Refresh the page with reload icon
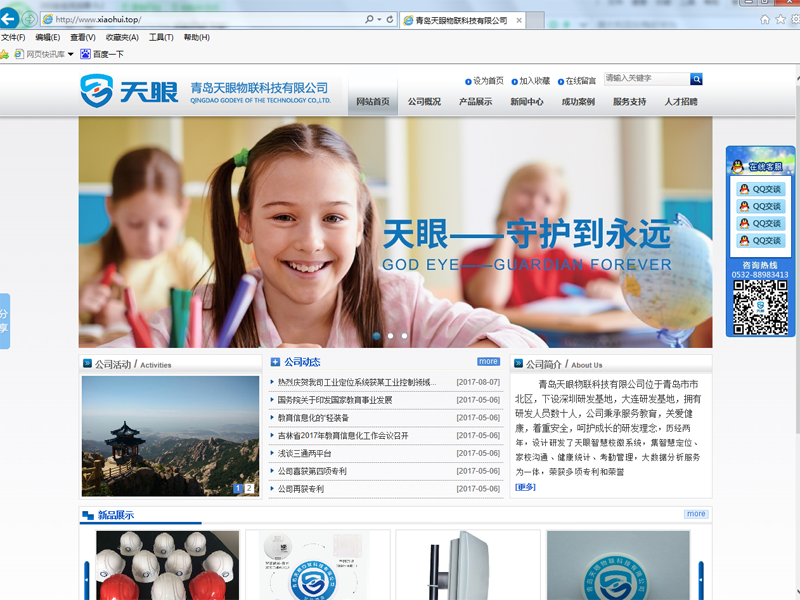This screenshot has width=800, height=600. (390, 19)
